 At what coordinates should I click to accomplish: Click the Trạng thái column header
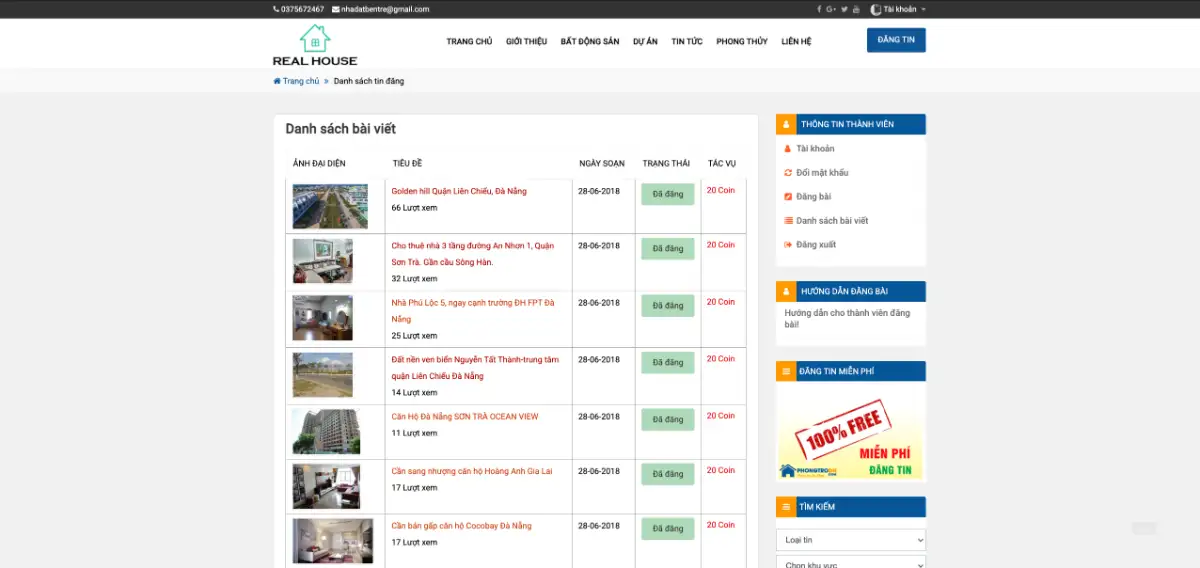[x=666, y=163]
